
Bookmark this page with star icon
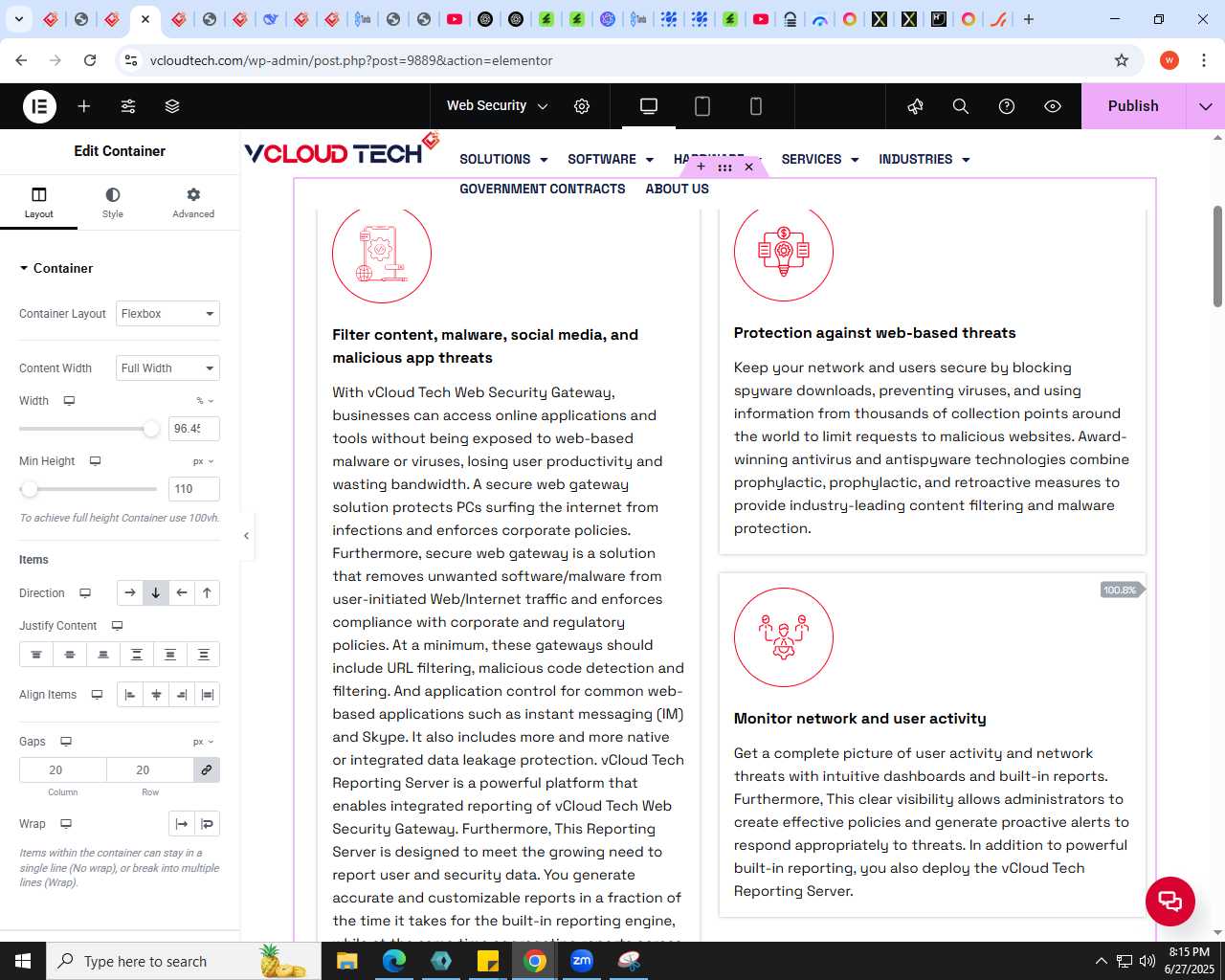tap(1122, 60)
